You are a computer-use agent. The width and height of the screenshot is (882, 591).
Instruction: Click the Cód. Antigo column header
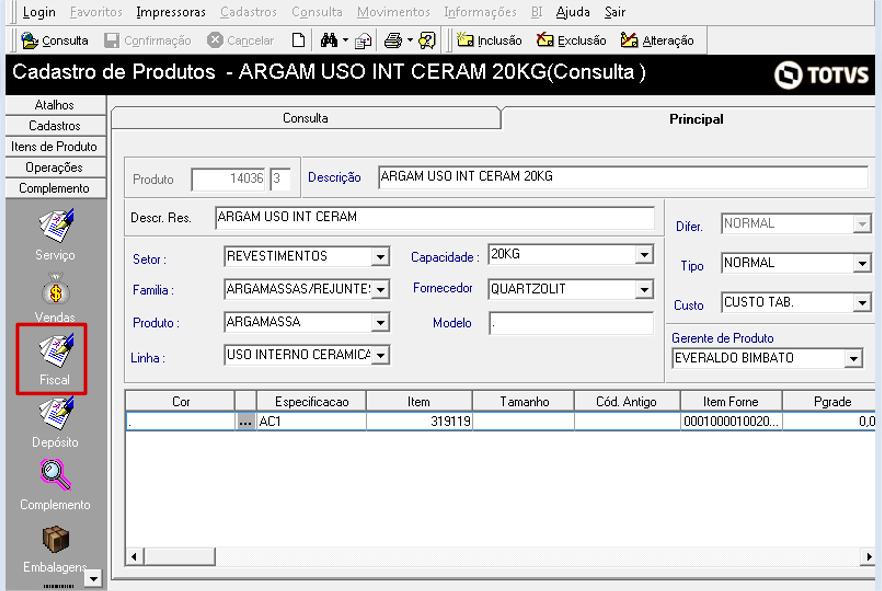[627, 401]
